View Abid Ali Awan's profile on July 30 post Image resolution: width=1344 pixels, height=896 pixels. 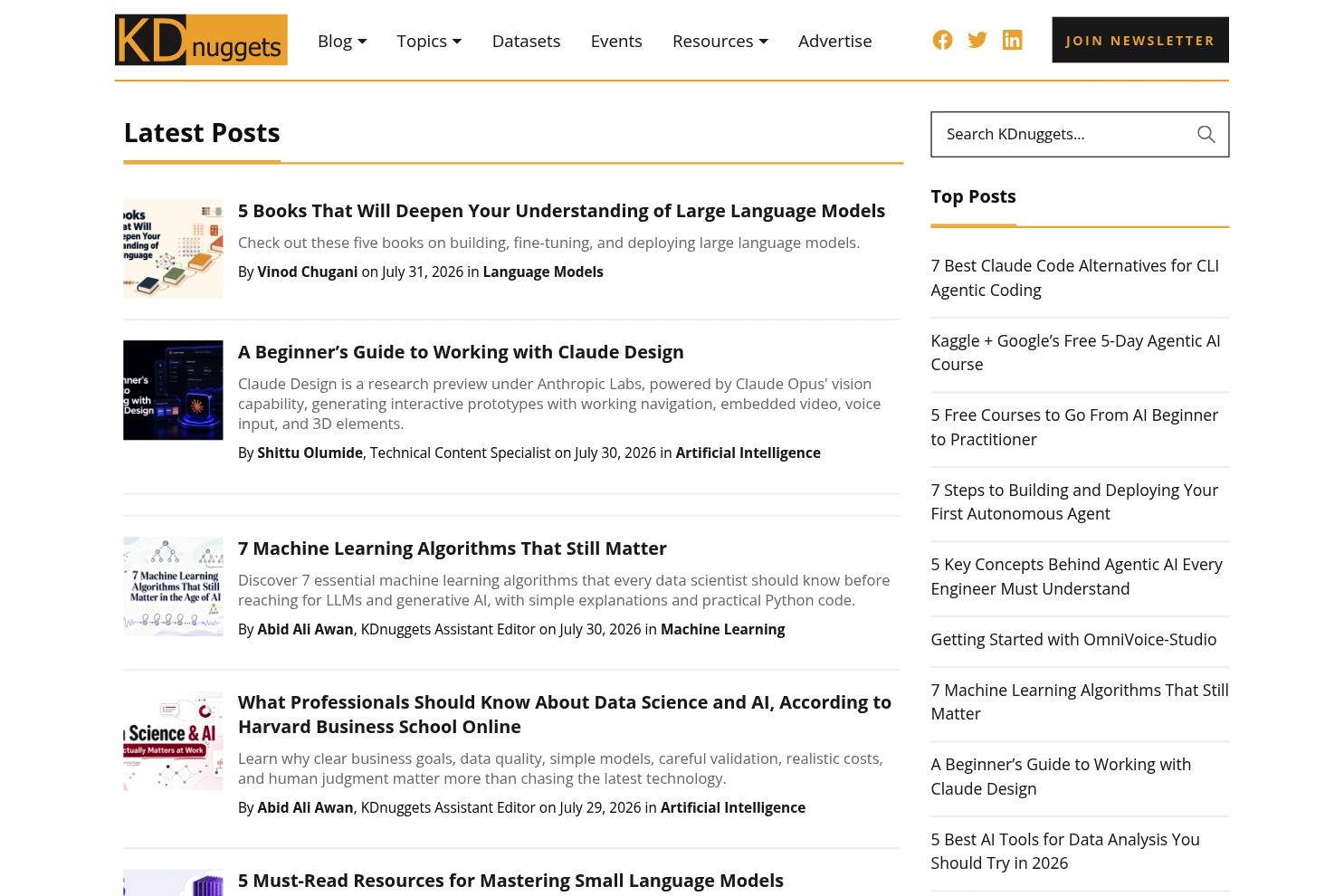(305, 629)
